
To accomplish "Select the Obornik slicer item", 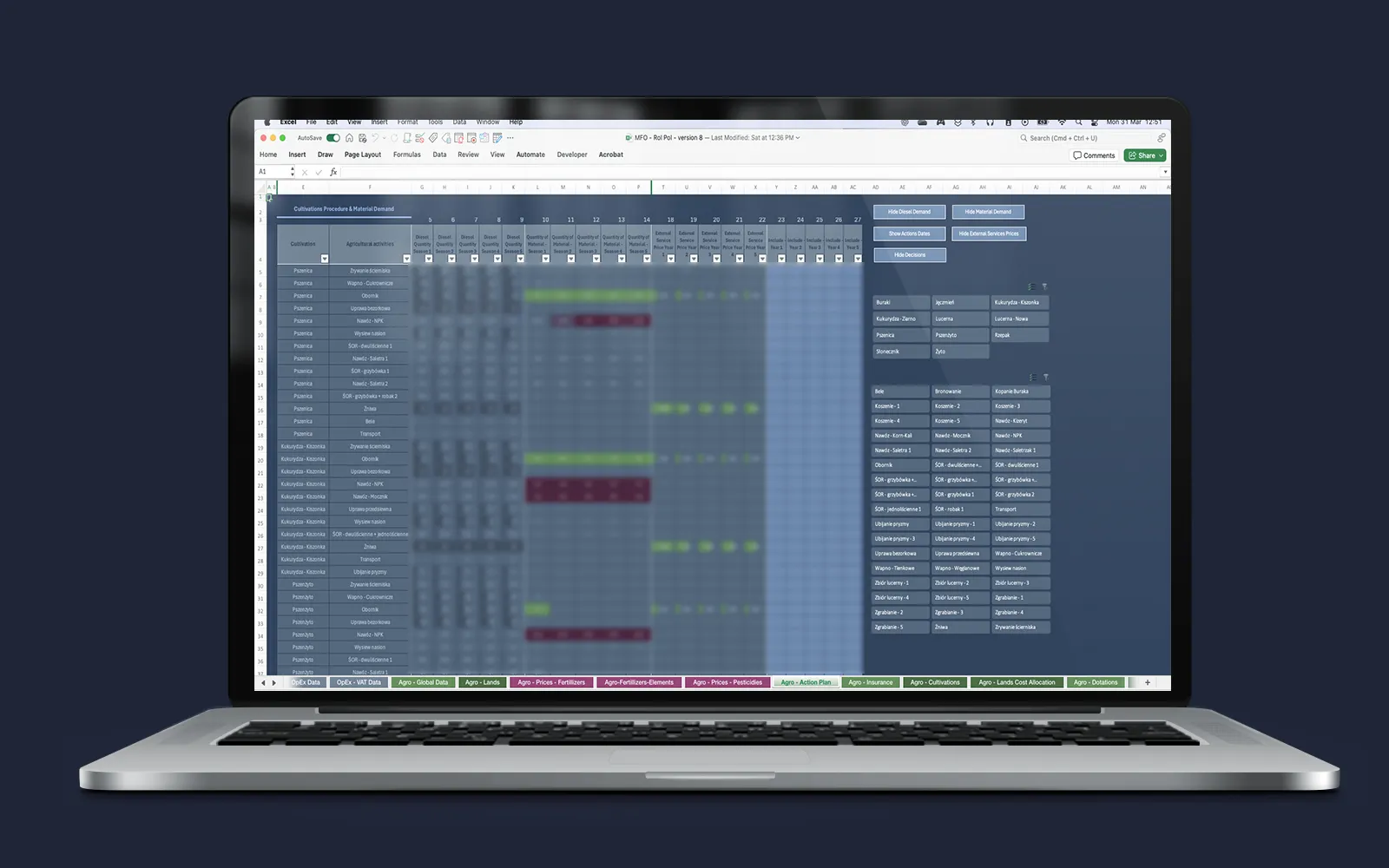I will pyautogui.click(x=900, y=465).
